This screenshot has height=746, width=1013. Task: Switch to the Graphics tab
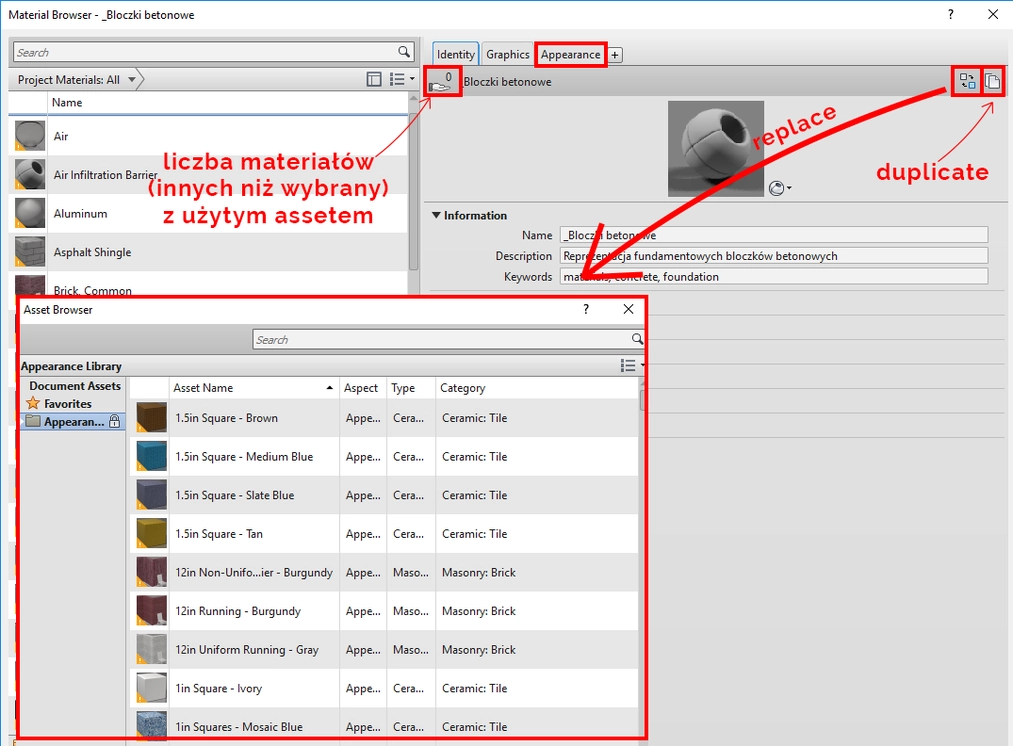point(506,54)
